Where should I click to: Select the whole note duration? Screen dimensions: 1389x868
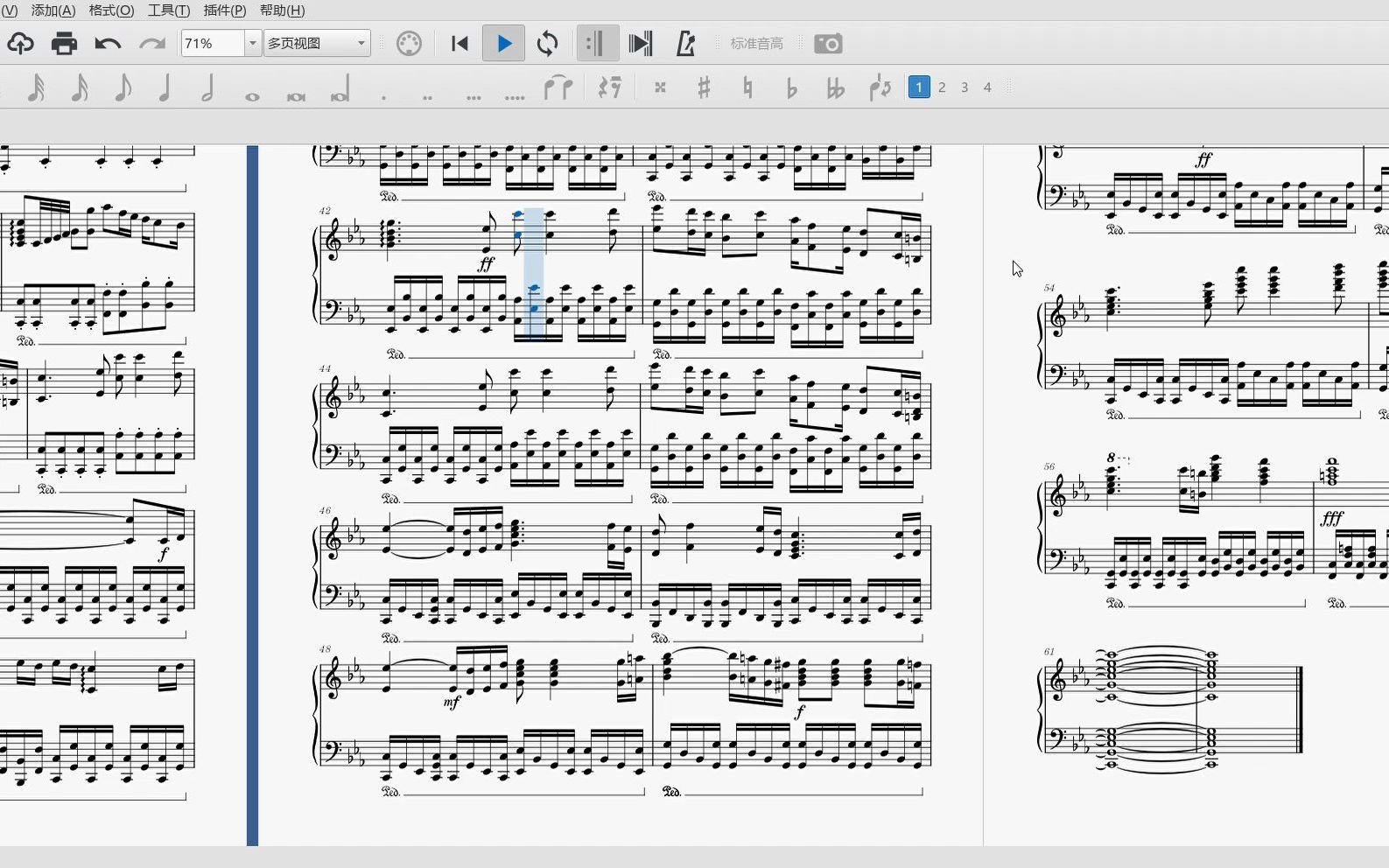252,96
